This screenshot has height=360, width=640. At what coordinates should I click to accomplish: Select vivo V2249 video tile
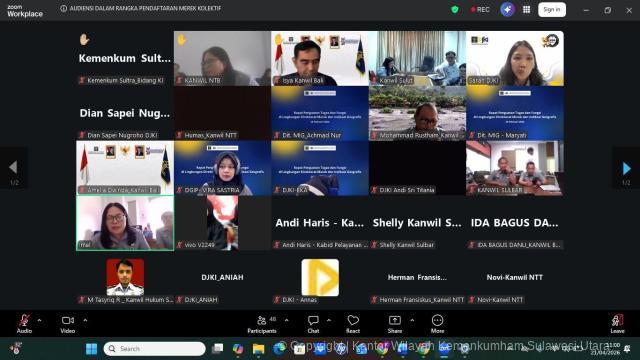[x=222, y=223]
